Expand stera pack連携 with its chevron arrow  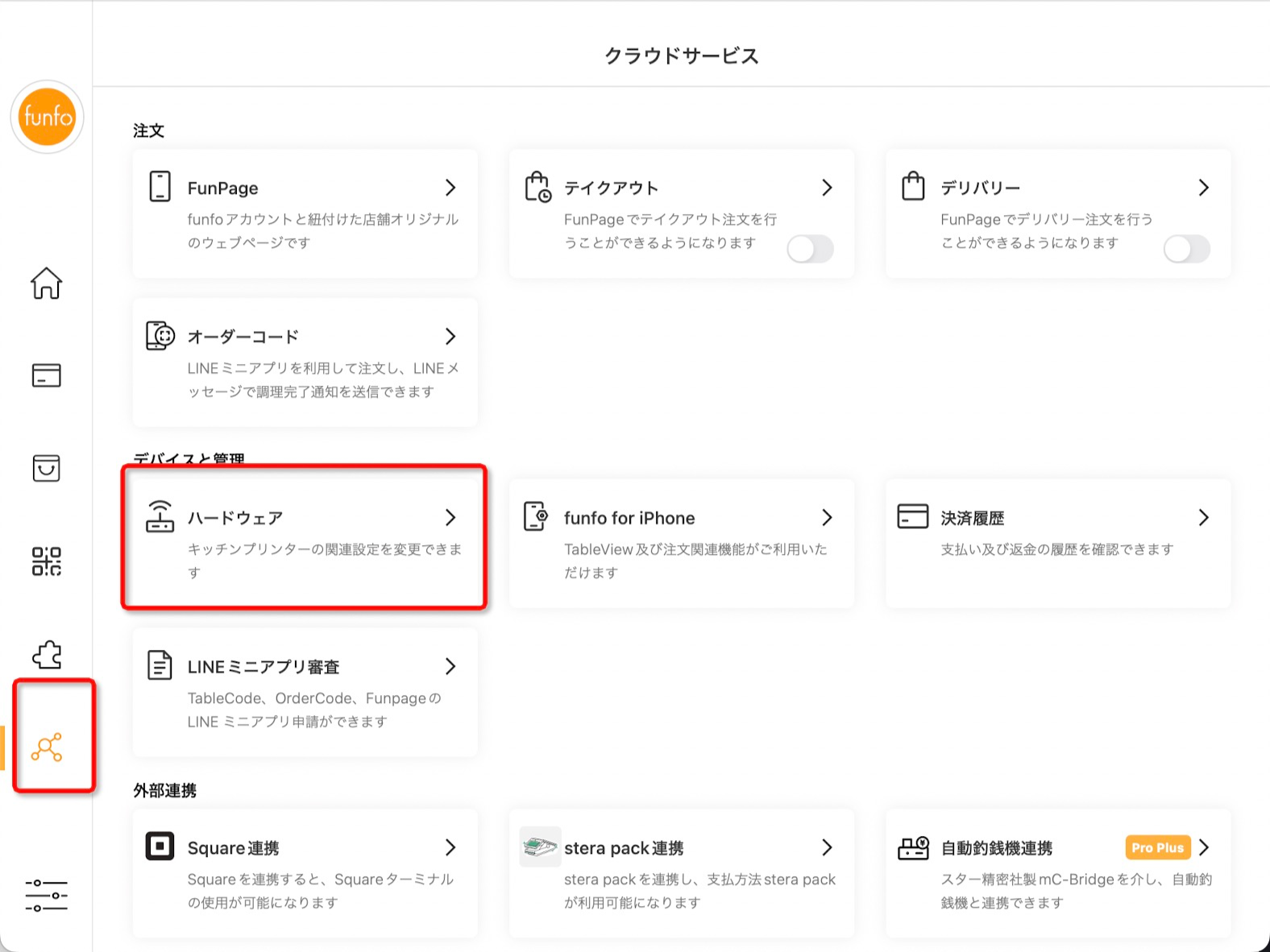[827, 847]
